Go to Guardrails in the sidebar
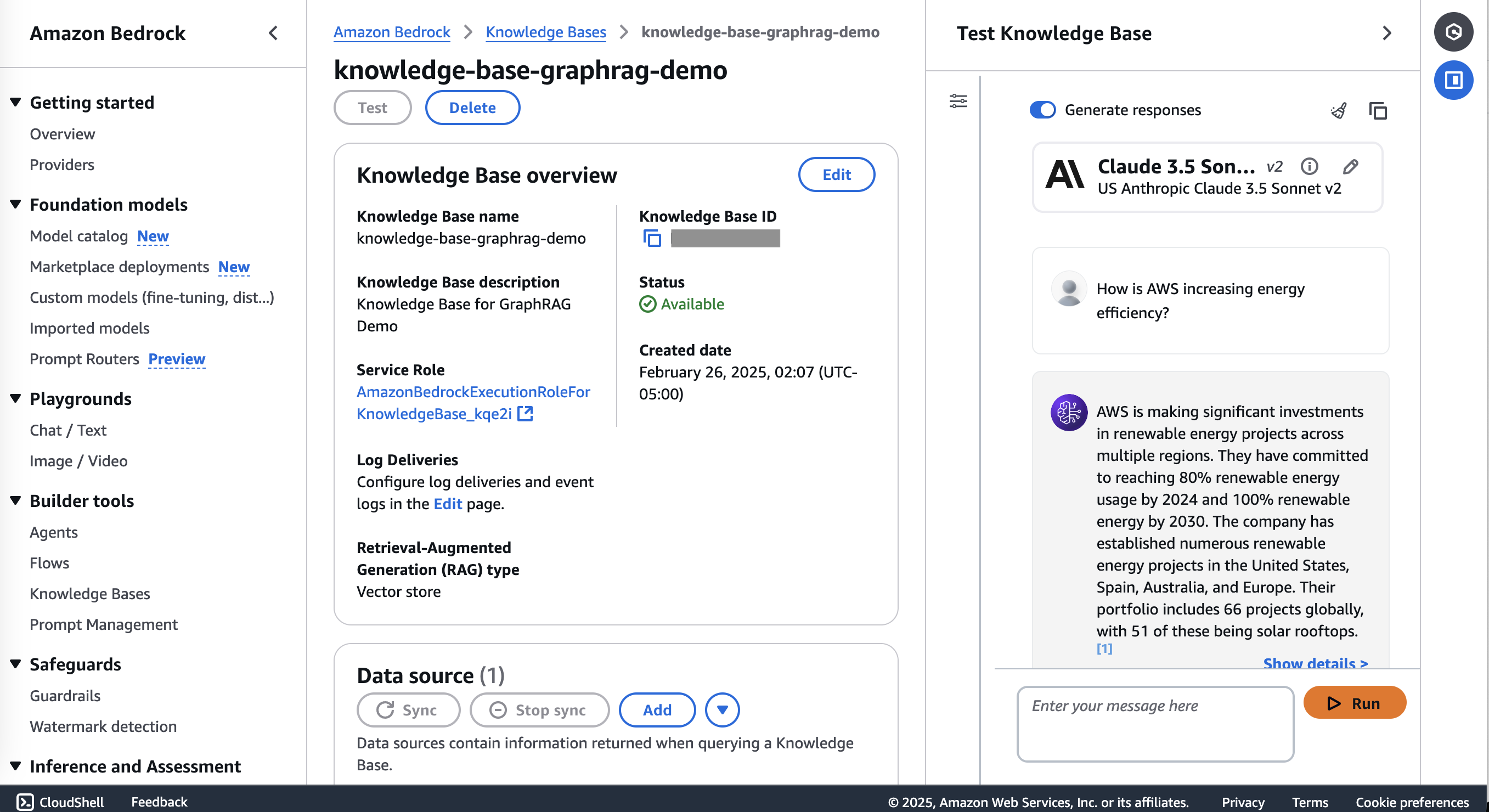This screenshot has width=1489, height=812. coord(65,695)
